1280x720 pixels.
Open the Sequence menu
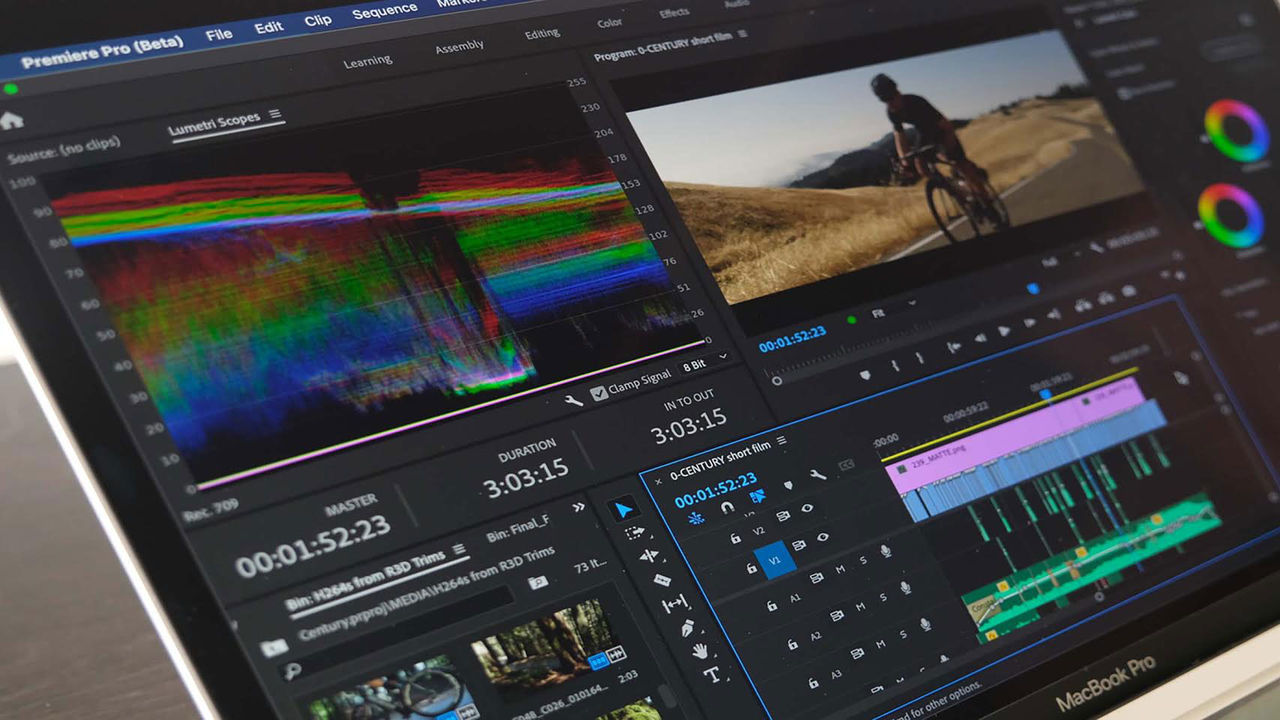point(385,10)
